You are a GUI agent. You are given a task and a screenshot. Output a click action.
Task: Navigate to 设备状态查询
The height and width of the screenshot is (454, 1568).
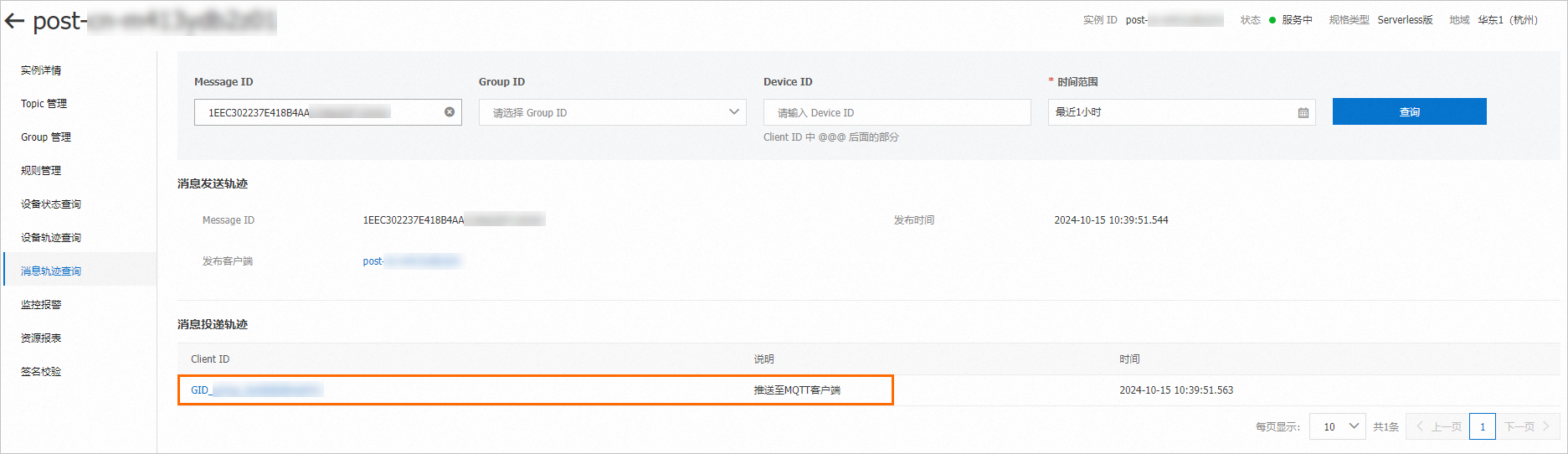pyautogui.click(x=51, y=204)
